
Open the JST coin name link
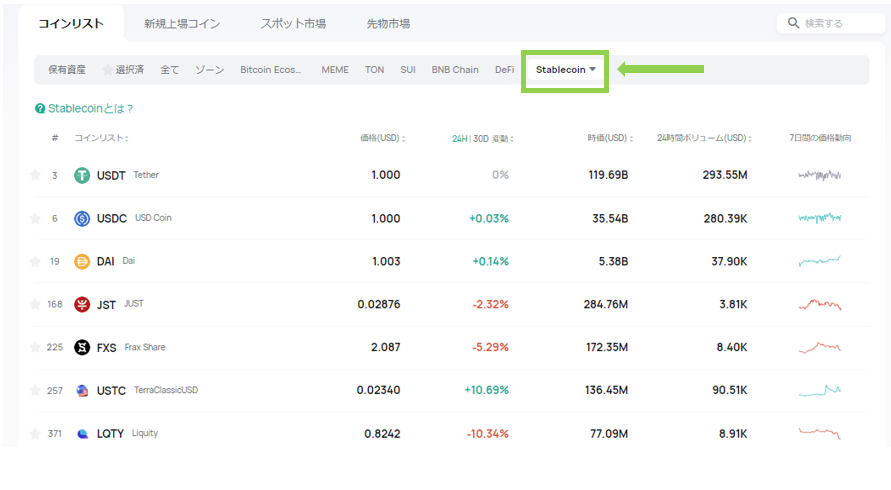click(106, 305)
